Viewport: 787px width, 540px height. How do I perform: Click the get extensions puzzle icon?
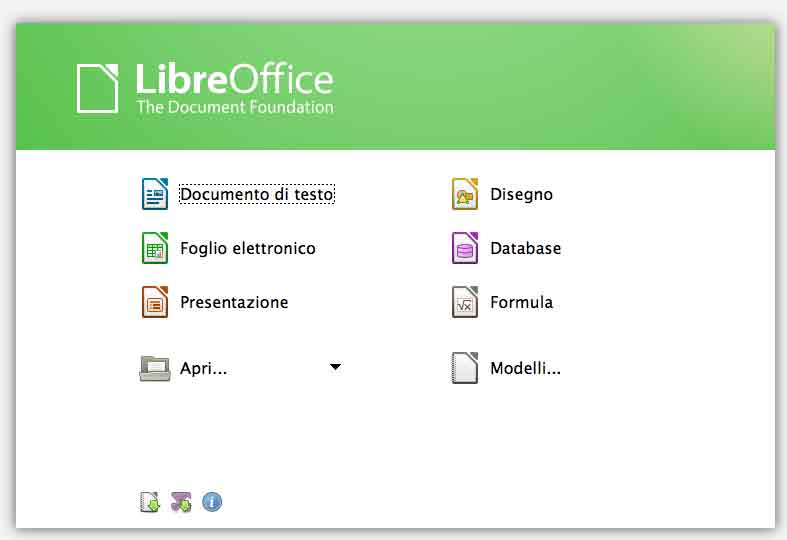tap(181, 502)
